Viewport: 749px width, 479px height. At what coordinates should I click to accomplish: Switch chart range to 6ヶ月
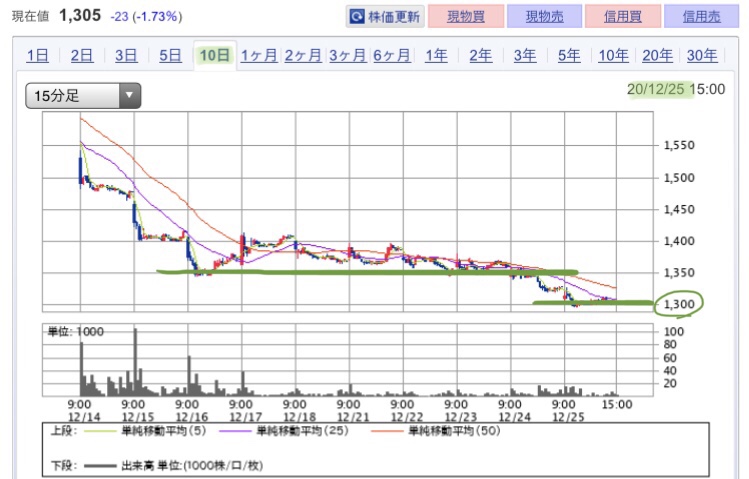coord(392,55)
